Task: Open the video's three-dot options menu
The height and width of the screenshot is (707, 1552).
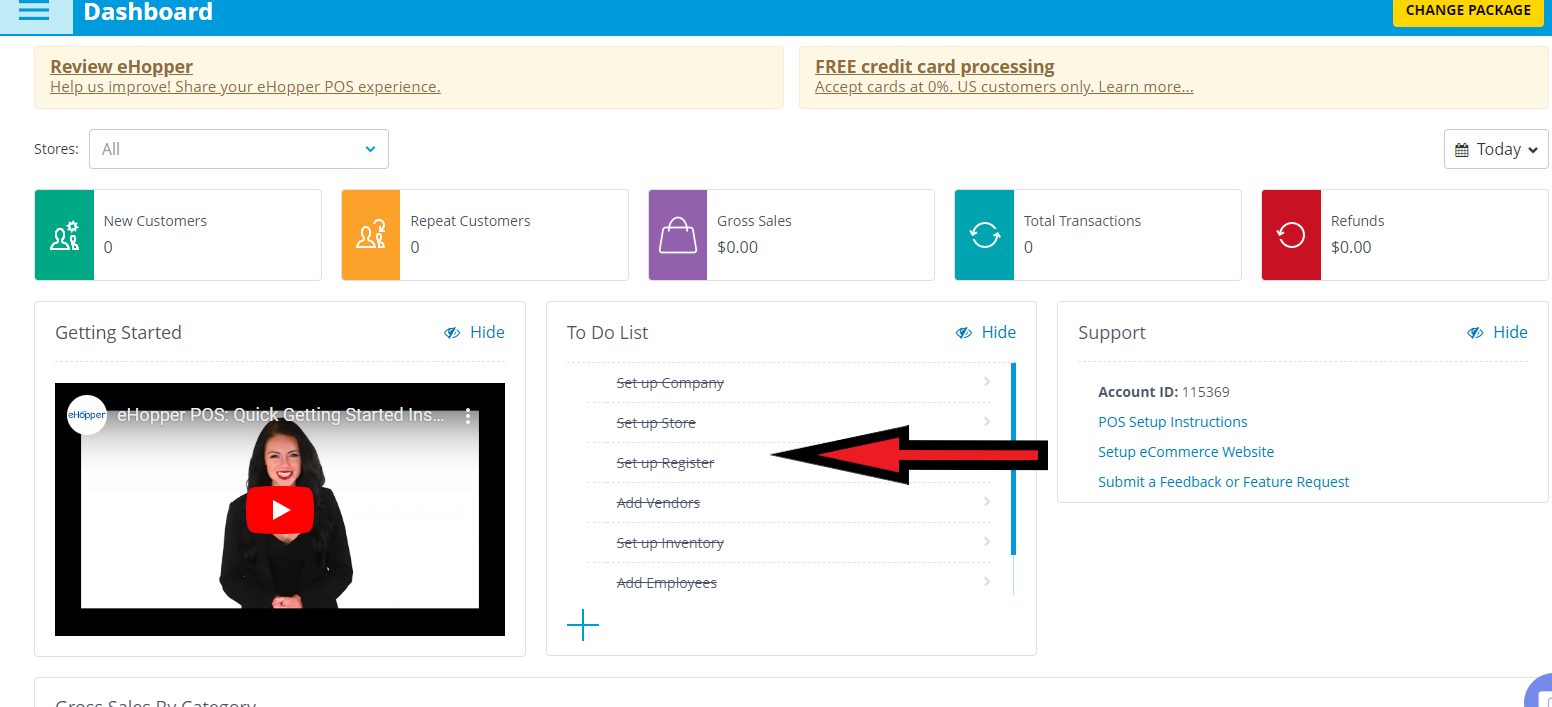Action: [467, 415]
